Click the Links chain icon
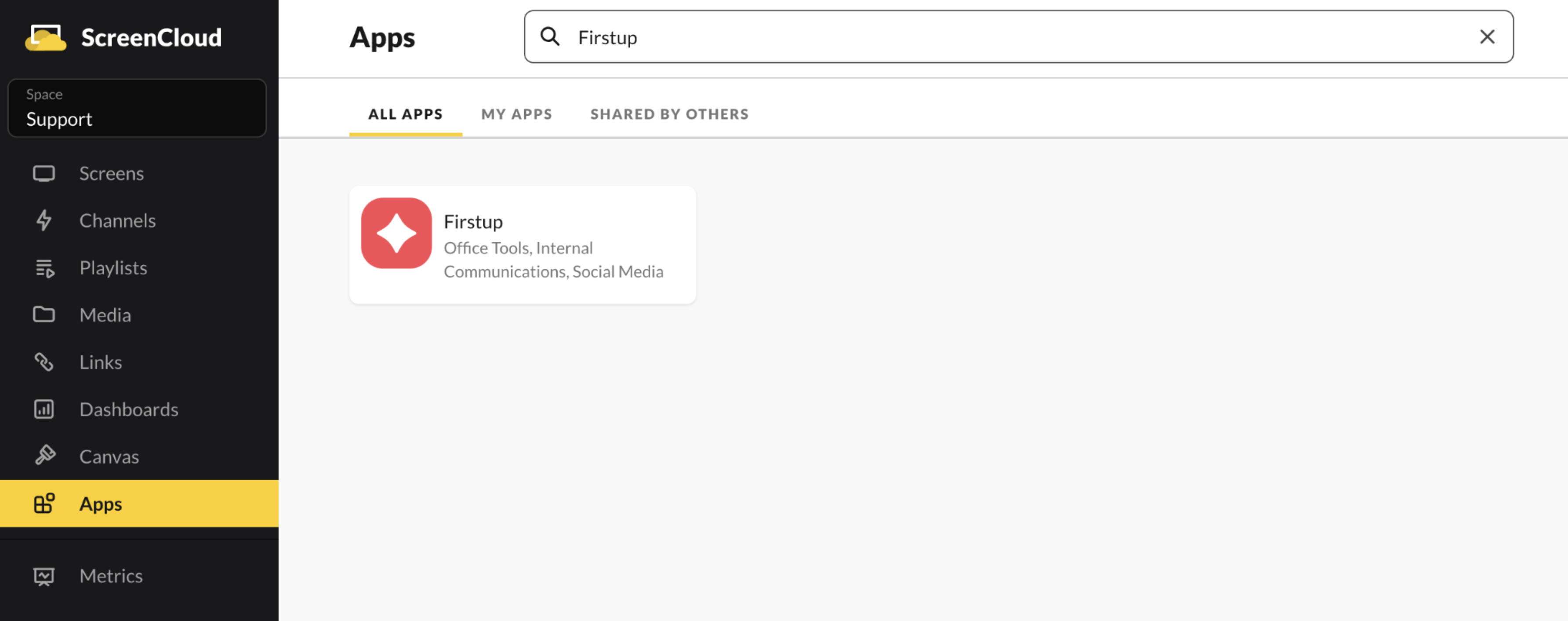Screen dimensions: 1568x621 click(44, 362)
